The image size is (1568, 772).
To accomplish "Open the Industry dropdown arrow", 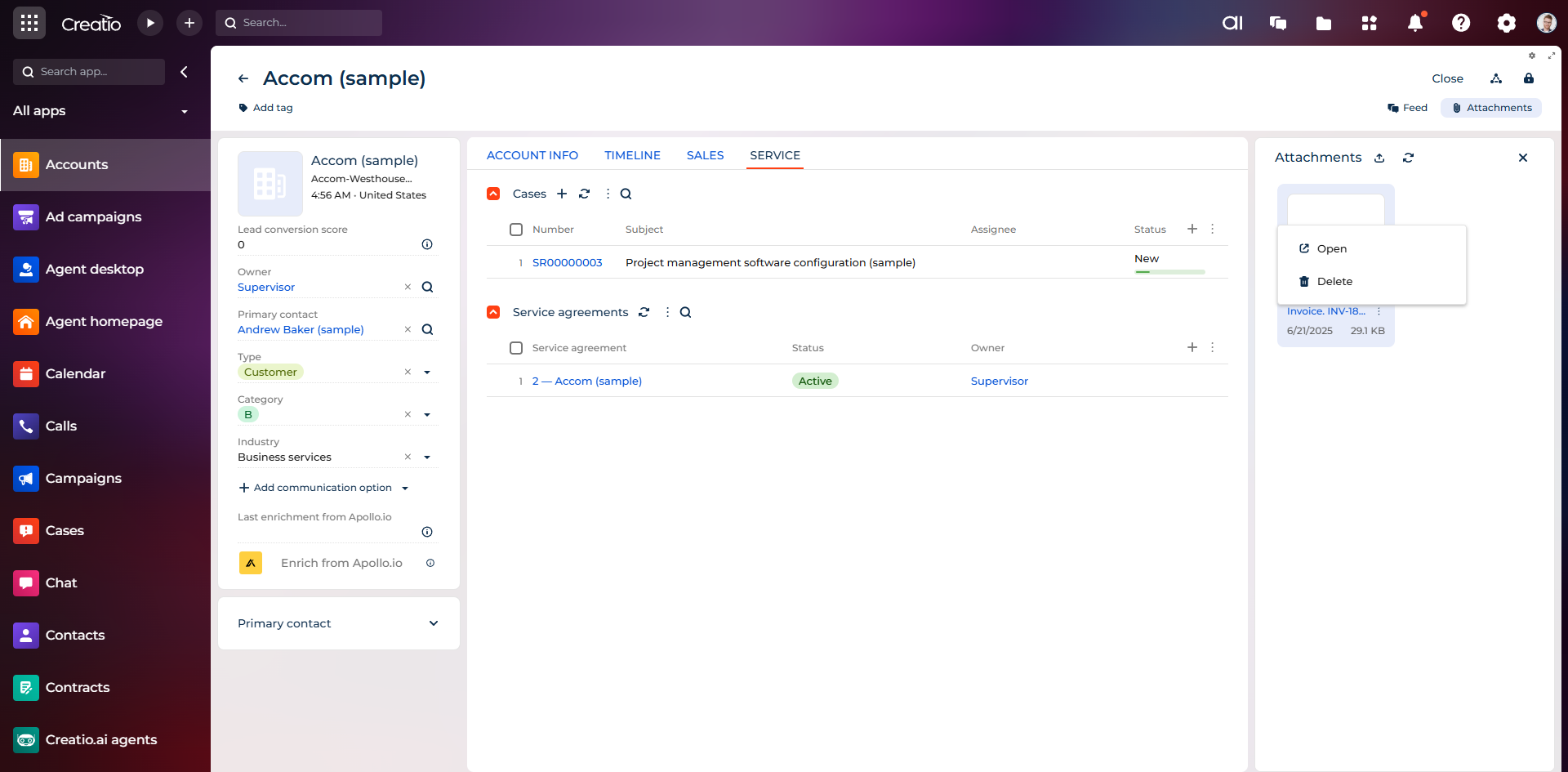I will (x=426, y=457).
